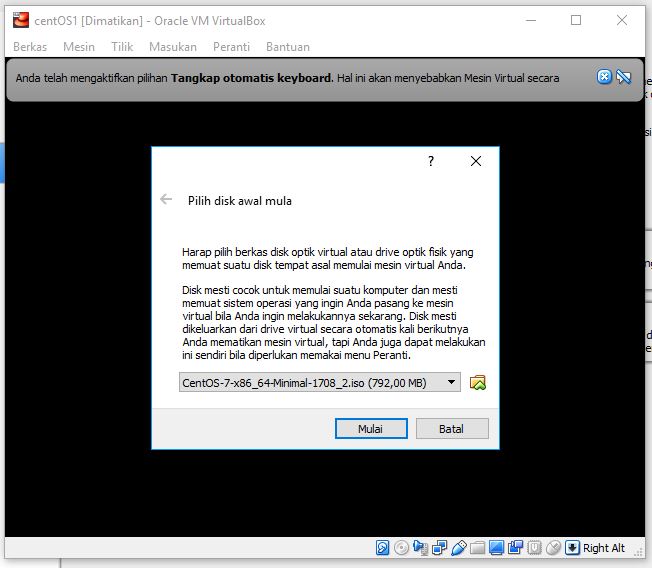Close the VirtualBox VM window
Screen dimensions: 652x568
tap(622, 20)
